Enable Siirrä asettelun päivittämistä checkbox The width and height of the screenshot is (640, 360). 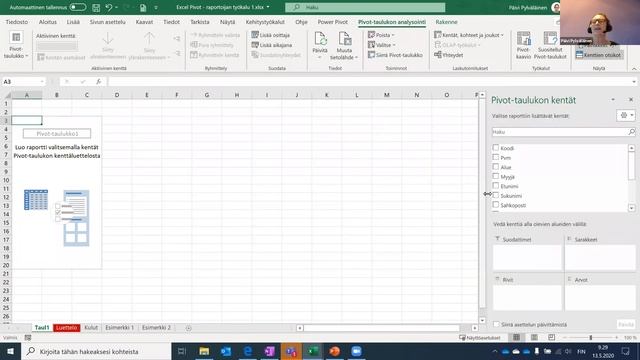click(496, 324)
